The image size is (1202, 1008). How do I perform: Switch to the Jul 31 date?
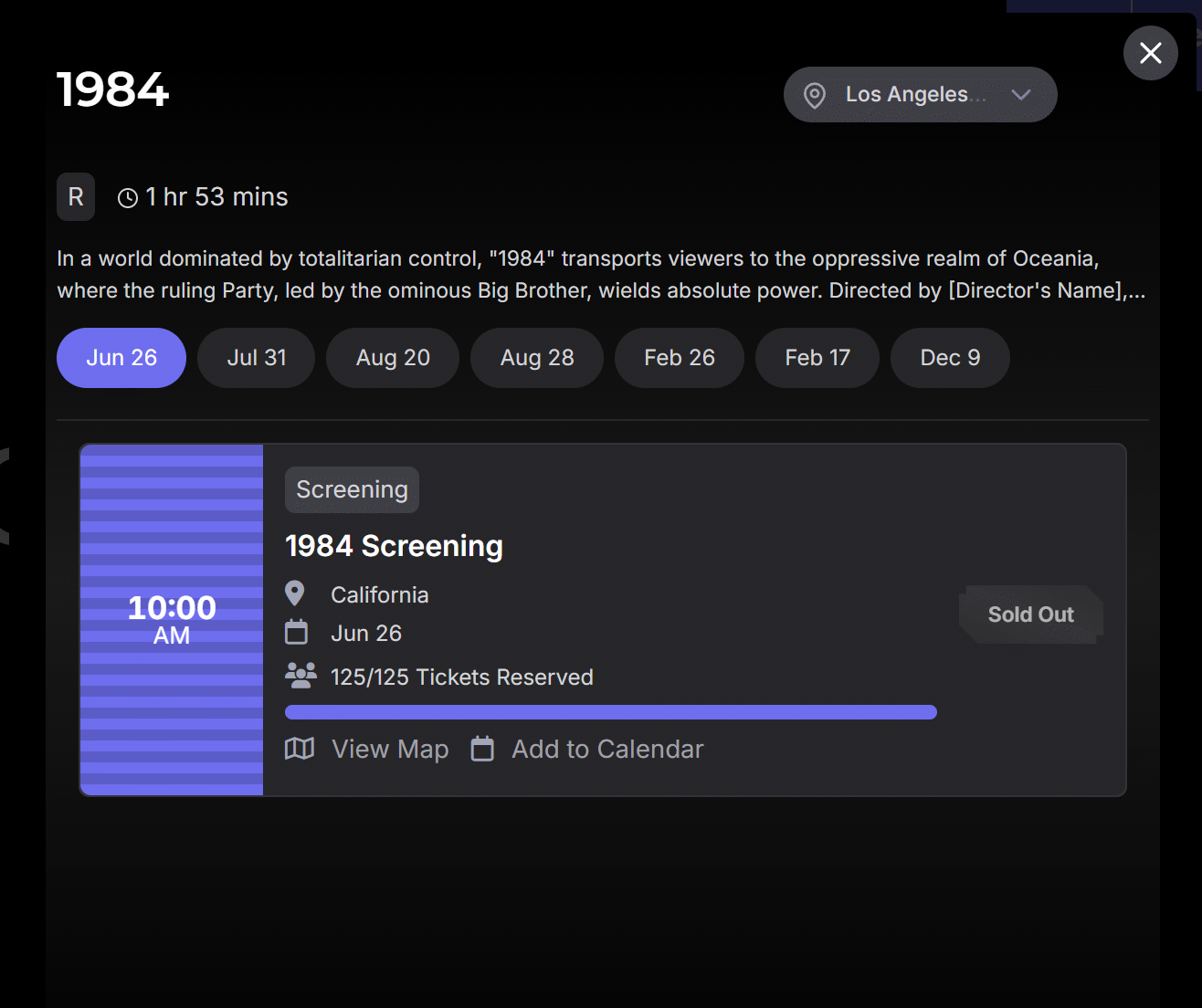click(x=257, y=358)
